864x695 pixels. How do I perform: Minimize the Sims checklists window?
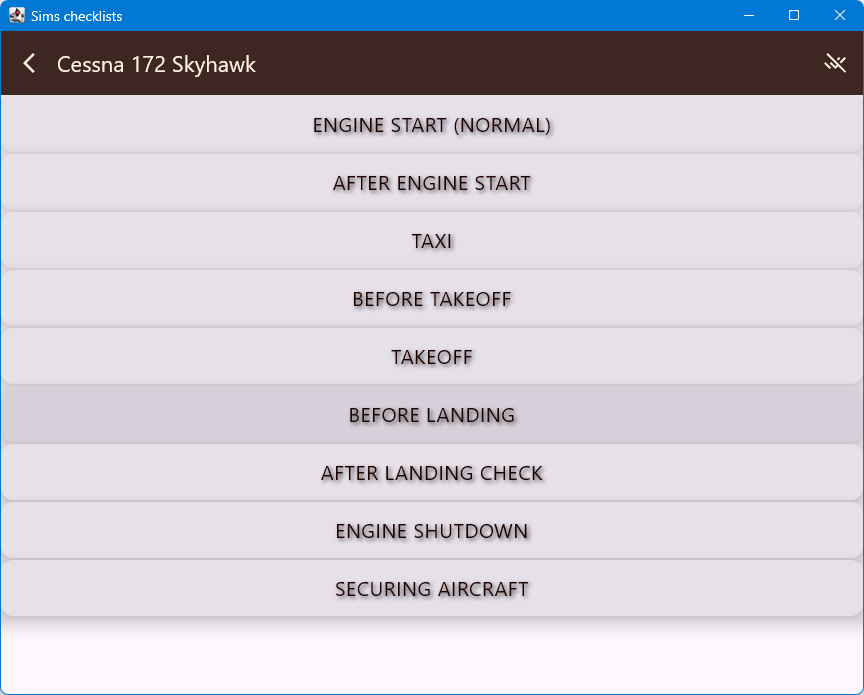tap(749, 15)
